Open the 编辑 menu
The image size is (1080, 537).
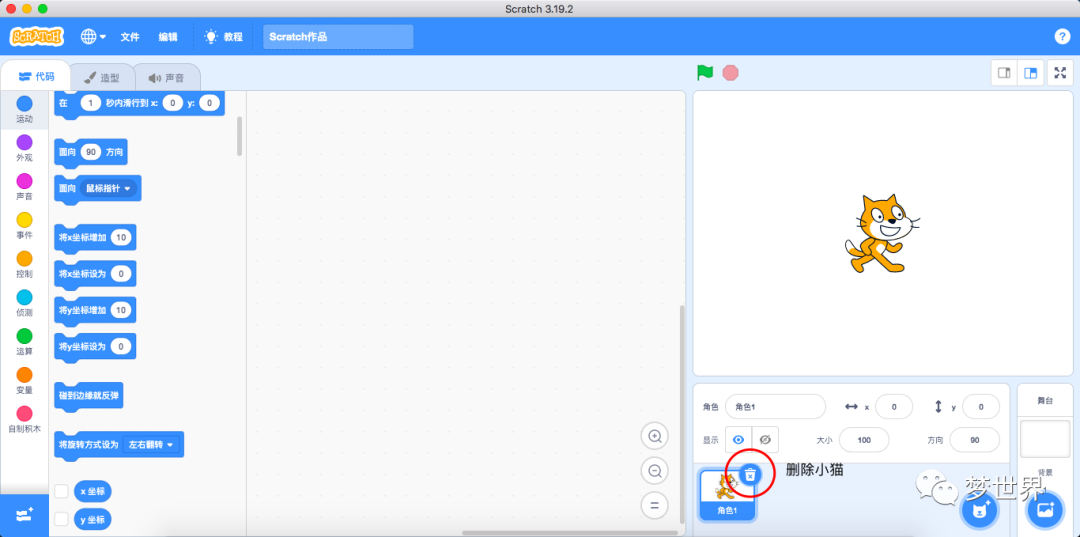tap(168, 36)
